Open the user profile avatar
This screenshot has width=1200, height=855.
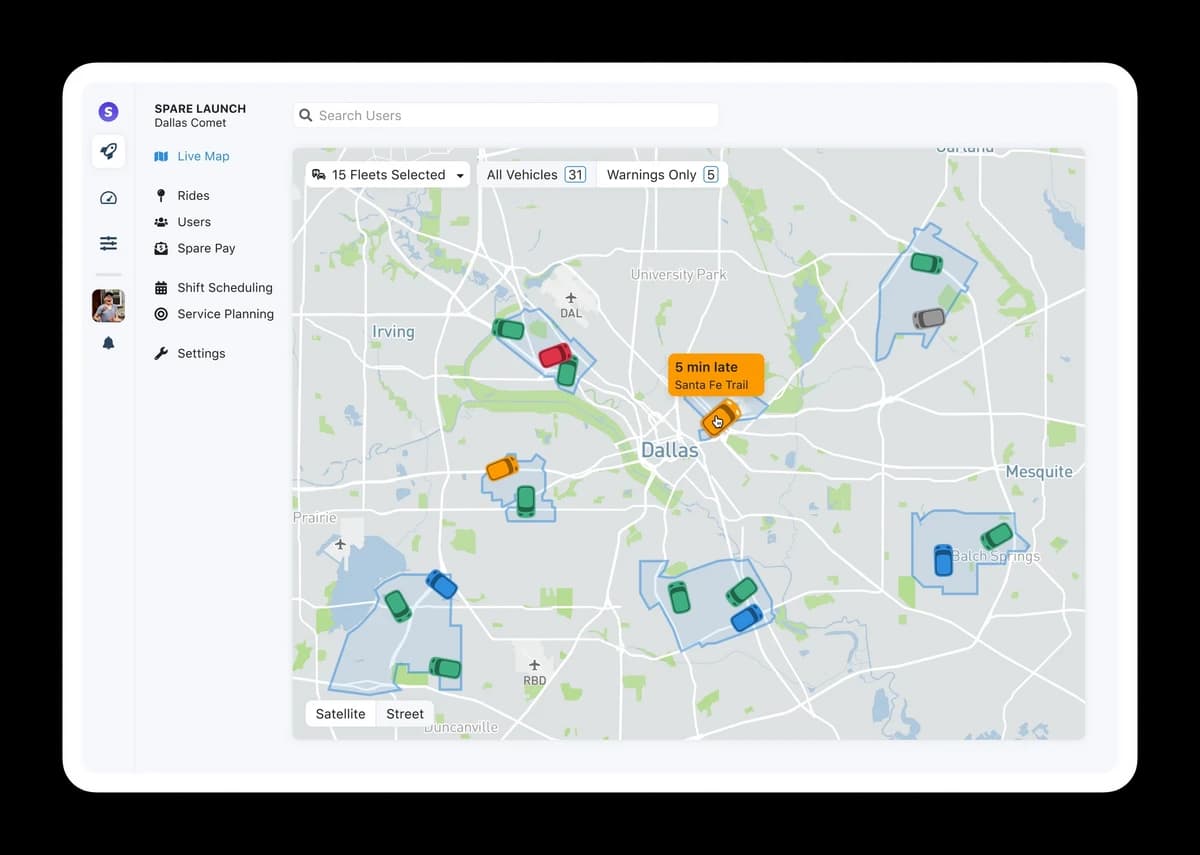108,305
